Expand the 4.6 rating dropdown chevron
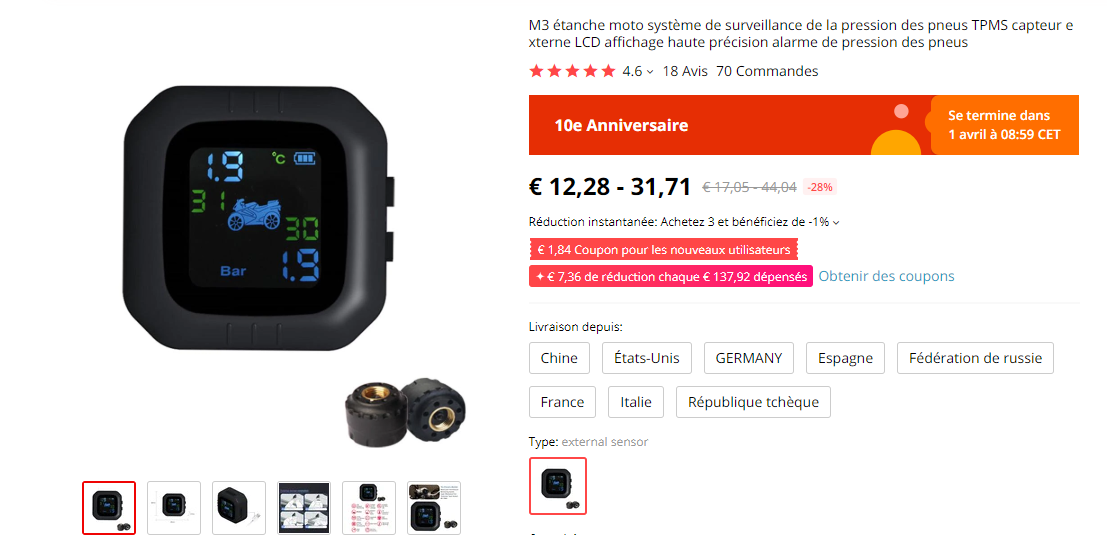This screenshot has height=535, width=1107. click(x=650, y=72)
